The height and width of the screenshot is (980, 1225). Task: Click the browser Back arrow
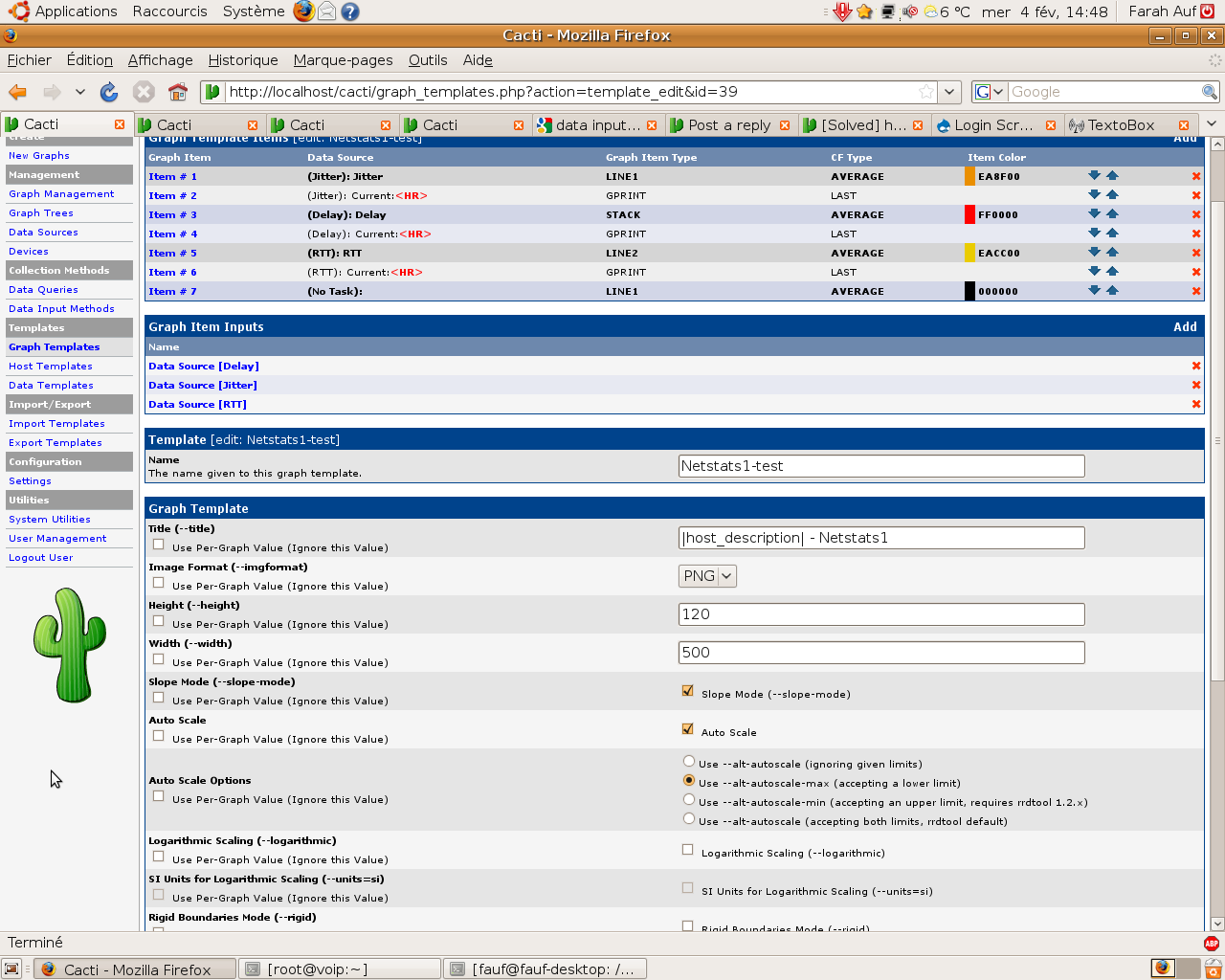point(17,92)
